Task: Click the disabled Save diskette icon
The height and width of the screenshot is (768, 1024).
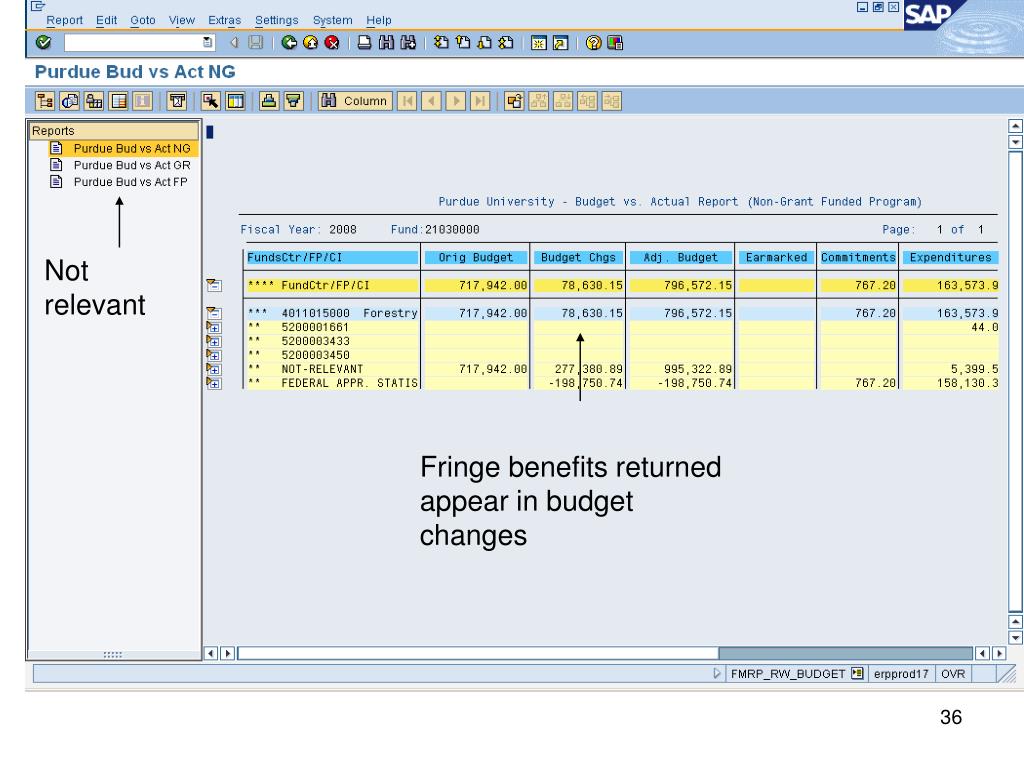Action: point(256,42)
